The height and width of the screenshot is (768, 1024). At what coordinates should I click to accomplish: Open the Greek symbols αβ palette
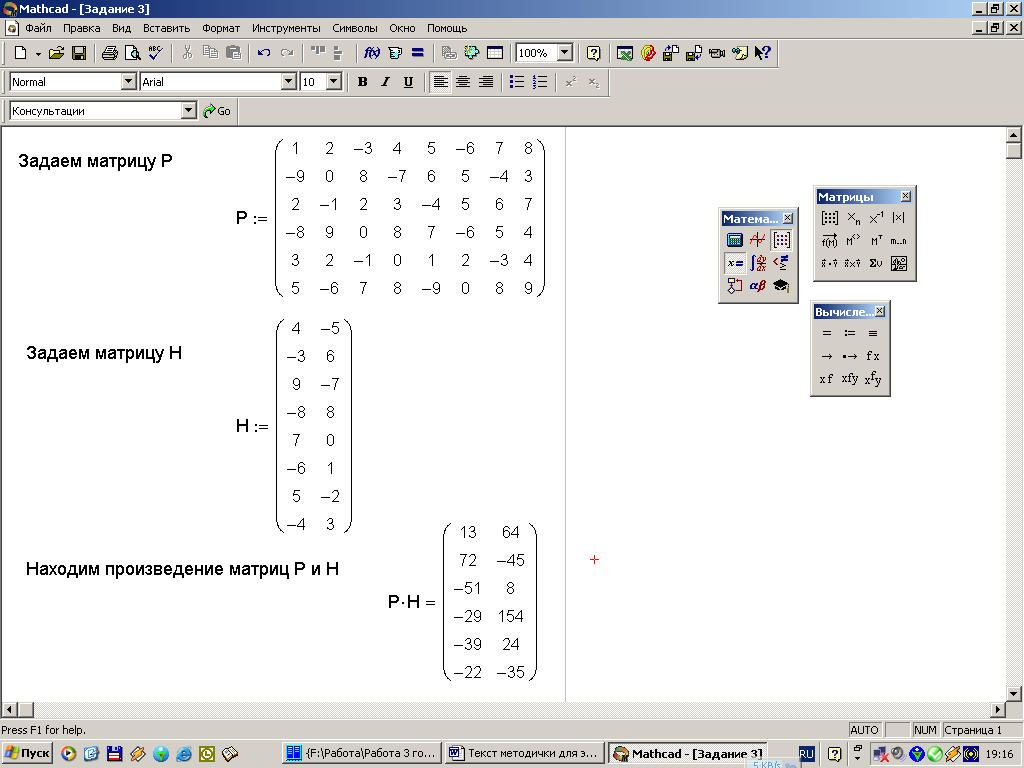[x=758, y=285]
